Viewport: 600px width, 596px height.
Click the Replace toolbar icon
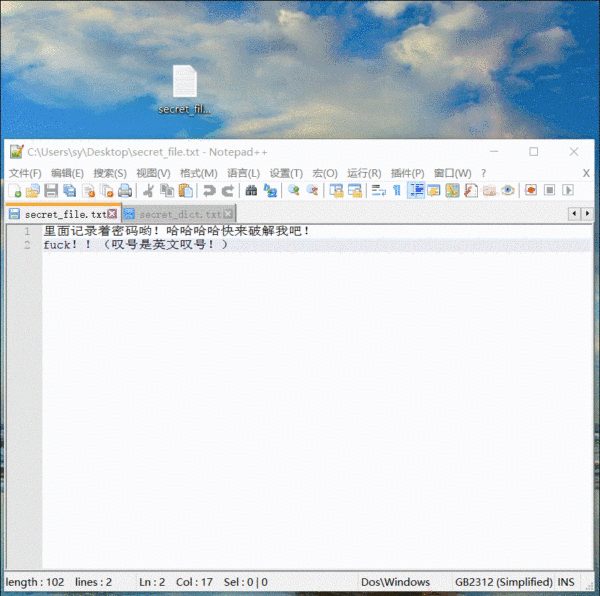tap(271, 190)
